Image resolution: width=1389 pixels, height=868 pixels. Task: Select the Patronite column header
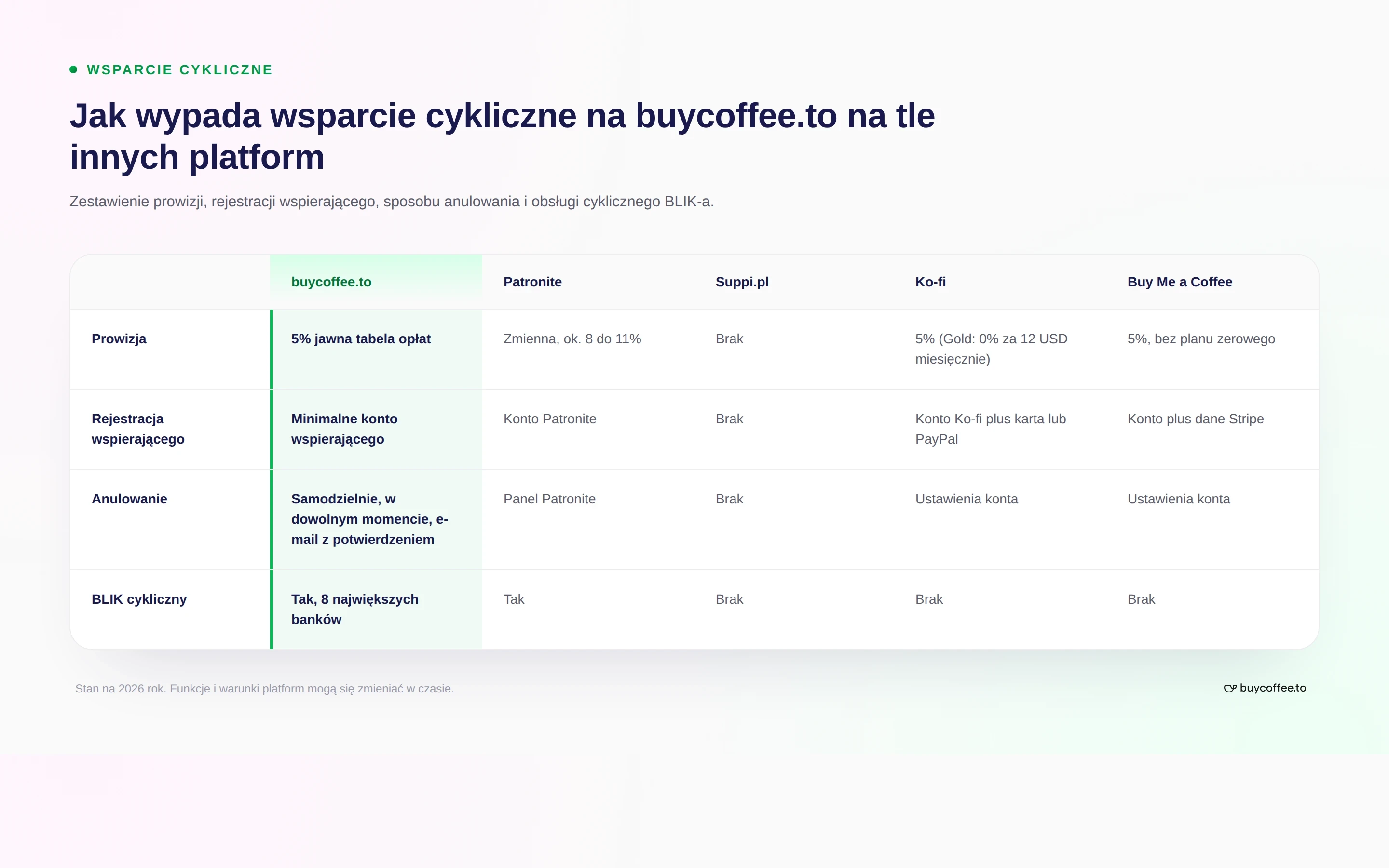pyautogui.click(x=532, y=282)
